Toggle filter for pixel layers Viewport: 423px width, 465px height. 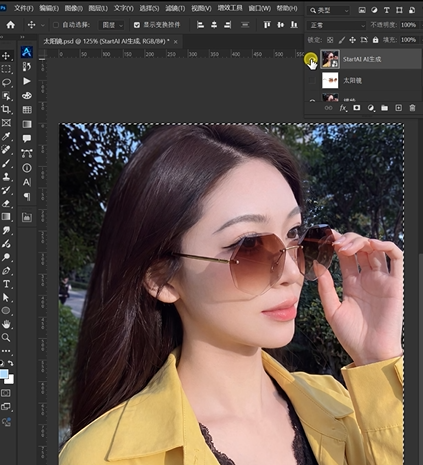pyautogui.click(x=362, y=10)
